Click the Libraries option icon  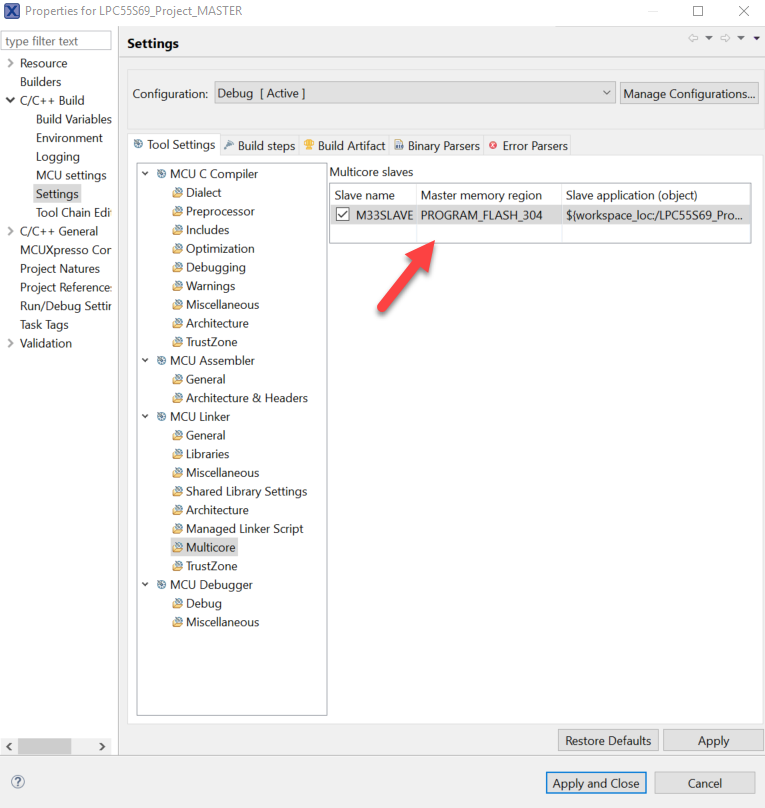tap(177, 454)
